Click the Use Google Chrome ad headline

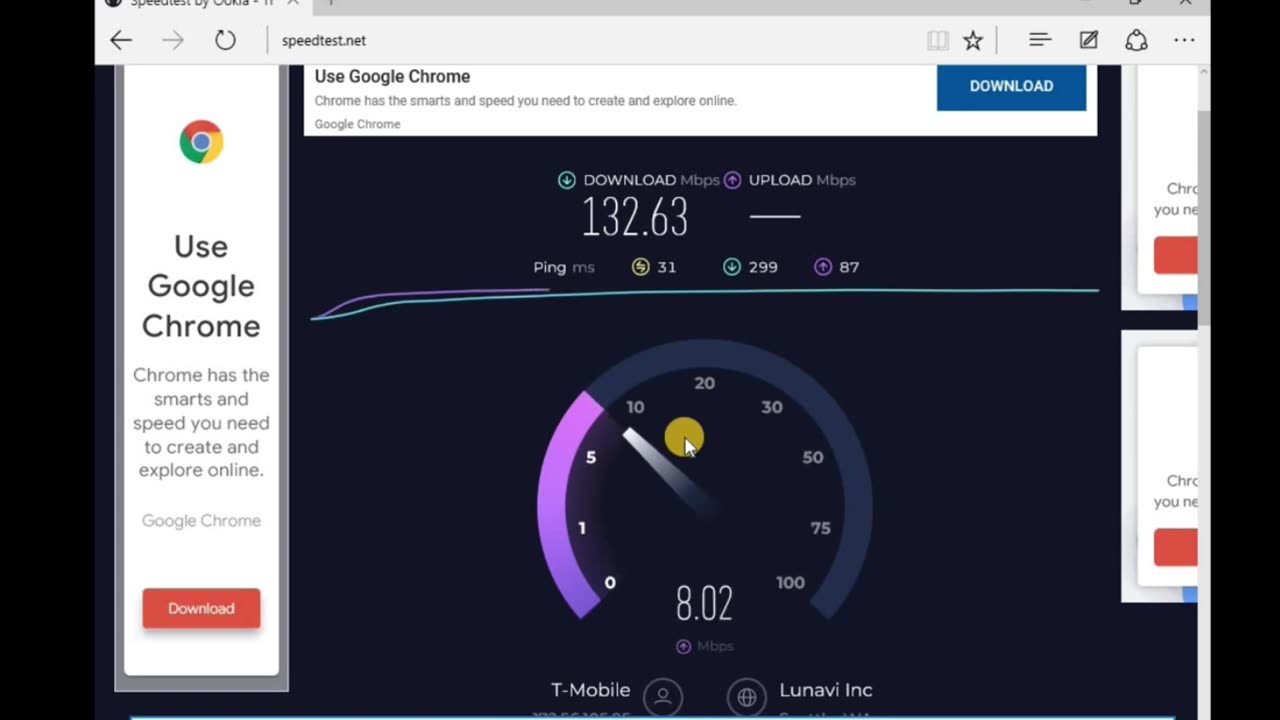click(x=392, y=77)
